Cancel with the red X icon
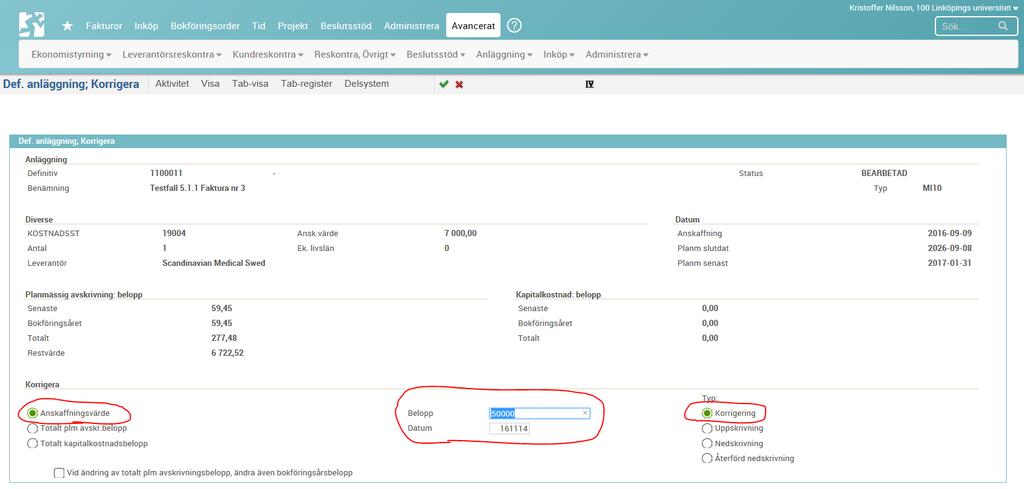1024x489 pixels. [x=459, y=84]
